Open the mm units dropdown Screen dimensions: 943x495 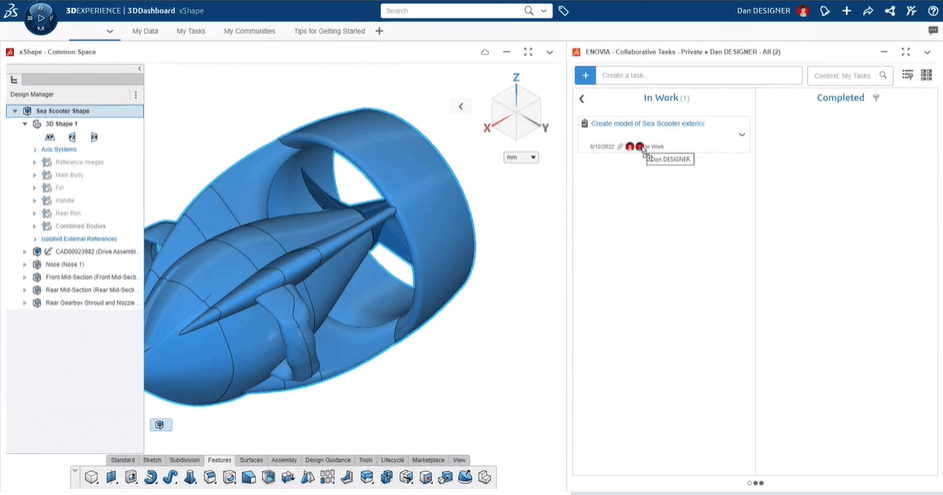pyautogui.click(x=521, y=157)
